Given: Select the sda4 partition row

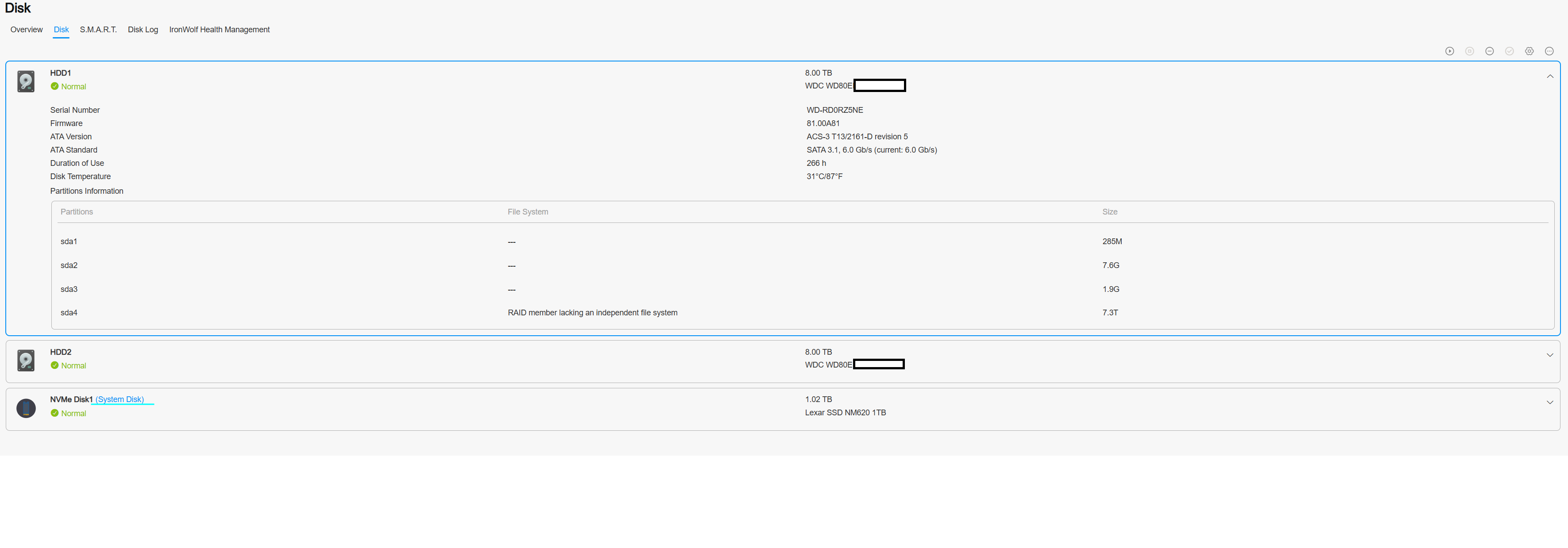Looking at the screenshot, I should pos(69,313).
